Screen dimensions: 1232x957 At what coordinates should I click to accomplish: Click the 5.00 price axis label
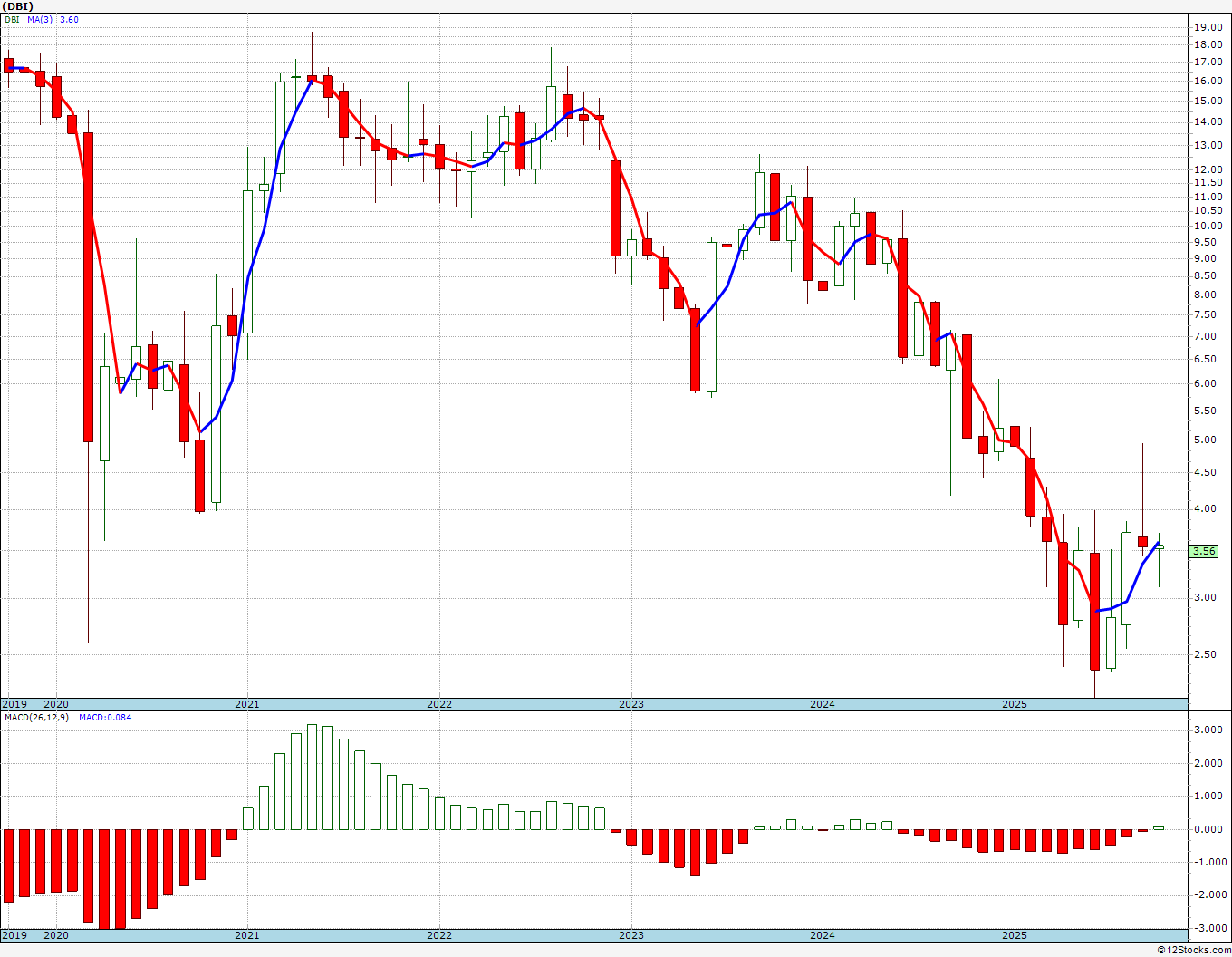tap(1206, 440)
